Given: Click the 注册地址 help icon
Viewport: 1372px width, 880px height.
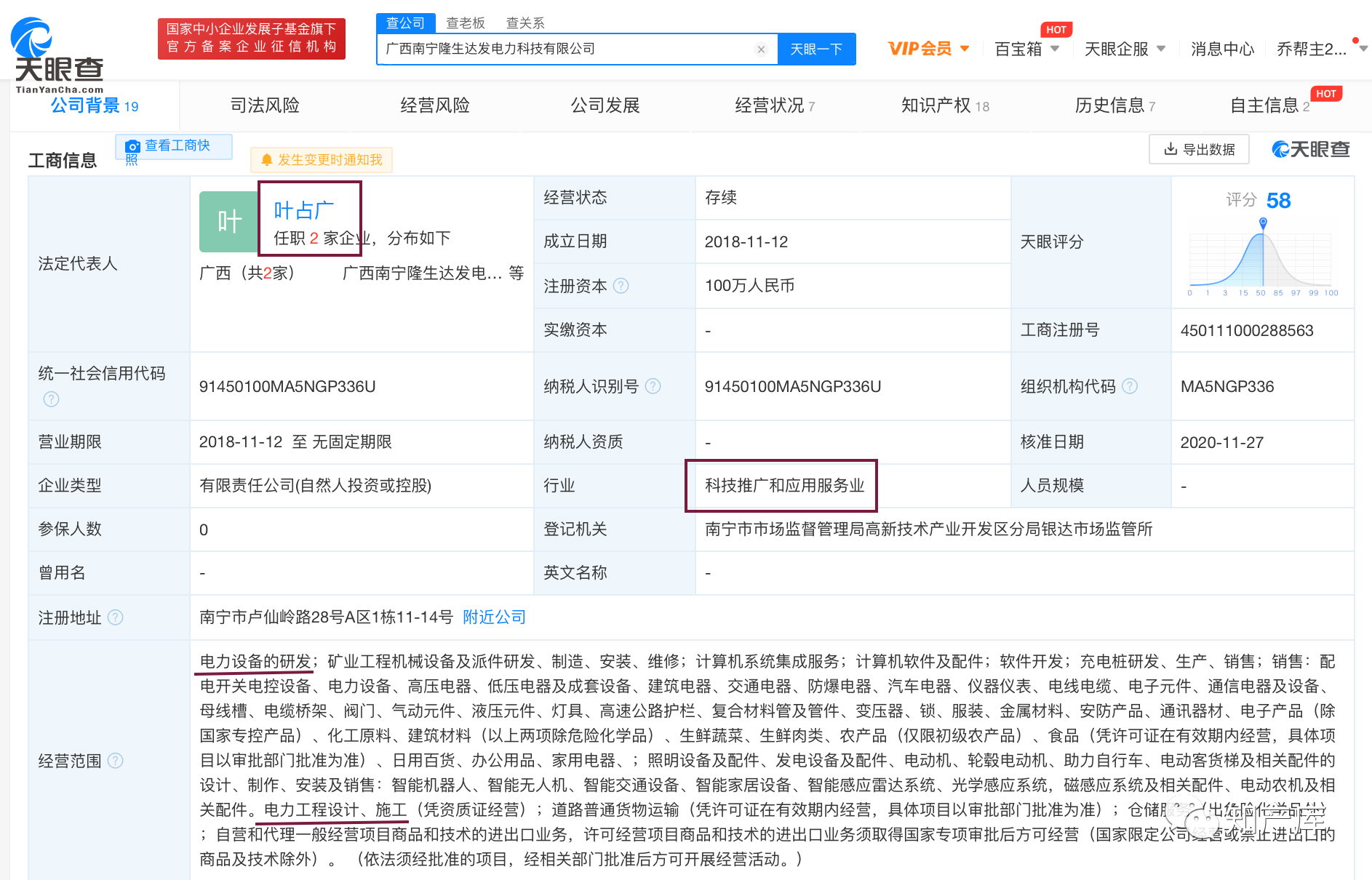Looking at the screenshot, I should pos(116,617).
